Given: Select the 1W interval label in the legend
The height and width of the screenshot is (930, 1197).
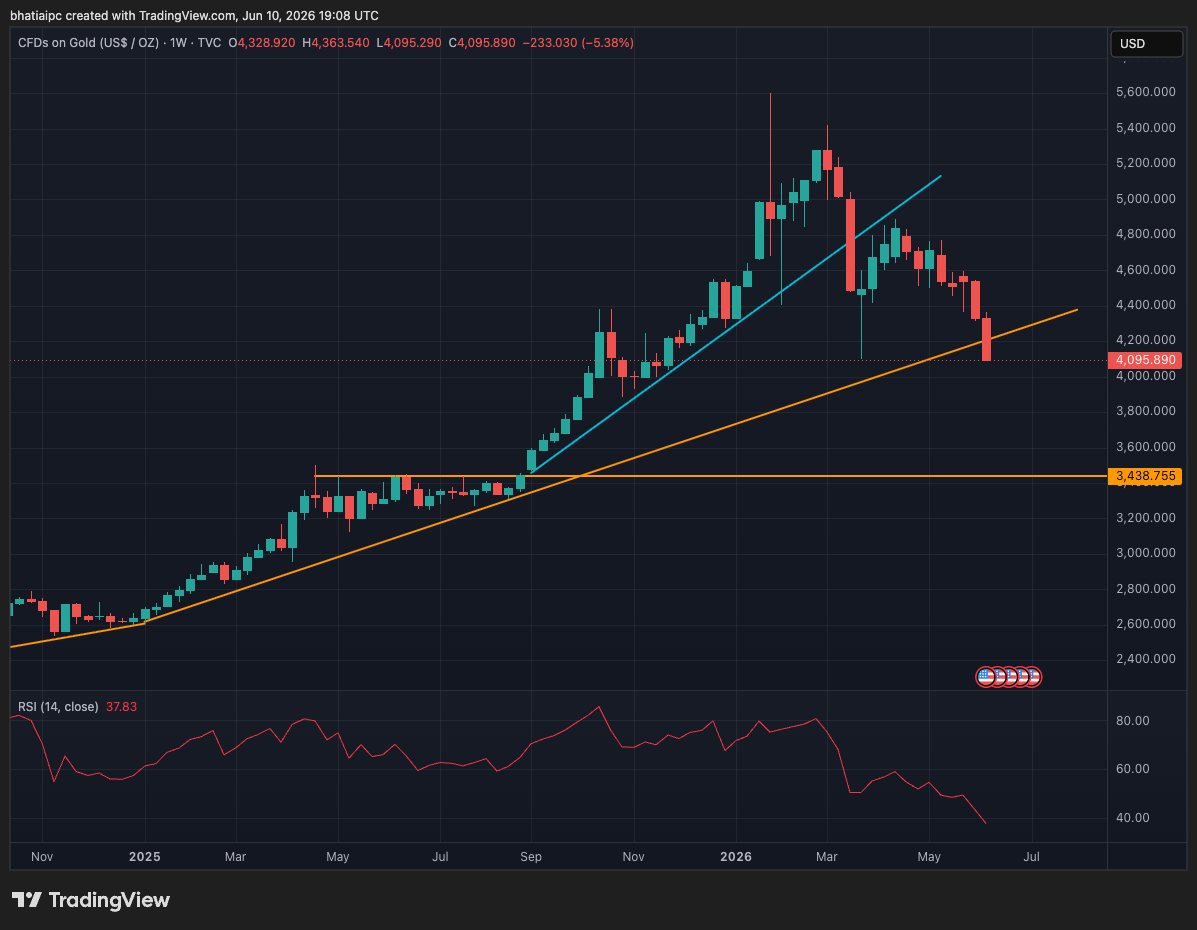Looking at the screenshot, I should (178, 43).
